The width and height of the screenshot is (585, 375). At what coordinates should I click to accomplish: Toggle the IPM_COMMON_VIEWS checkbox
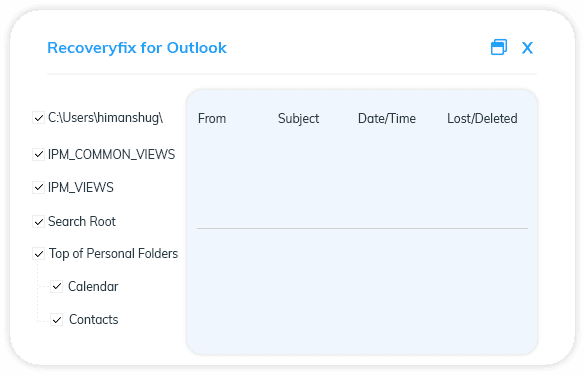[38, 154]
